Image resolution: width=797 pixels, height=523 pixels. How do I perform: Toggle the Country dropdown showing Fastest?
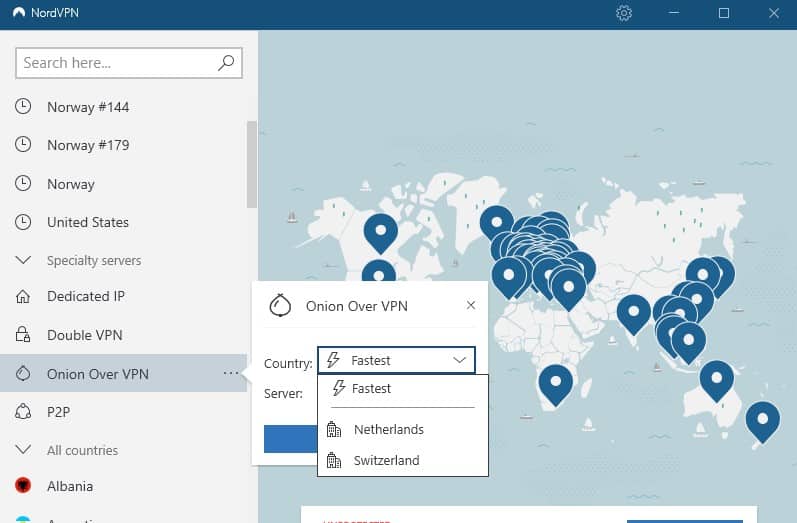pyautogui.click(x=396, y=360)
